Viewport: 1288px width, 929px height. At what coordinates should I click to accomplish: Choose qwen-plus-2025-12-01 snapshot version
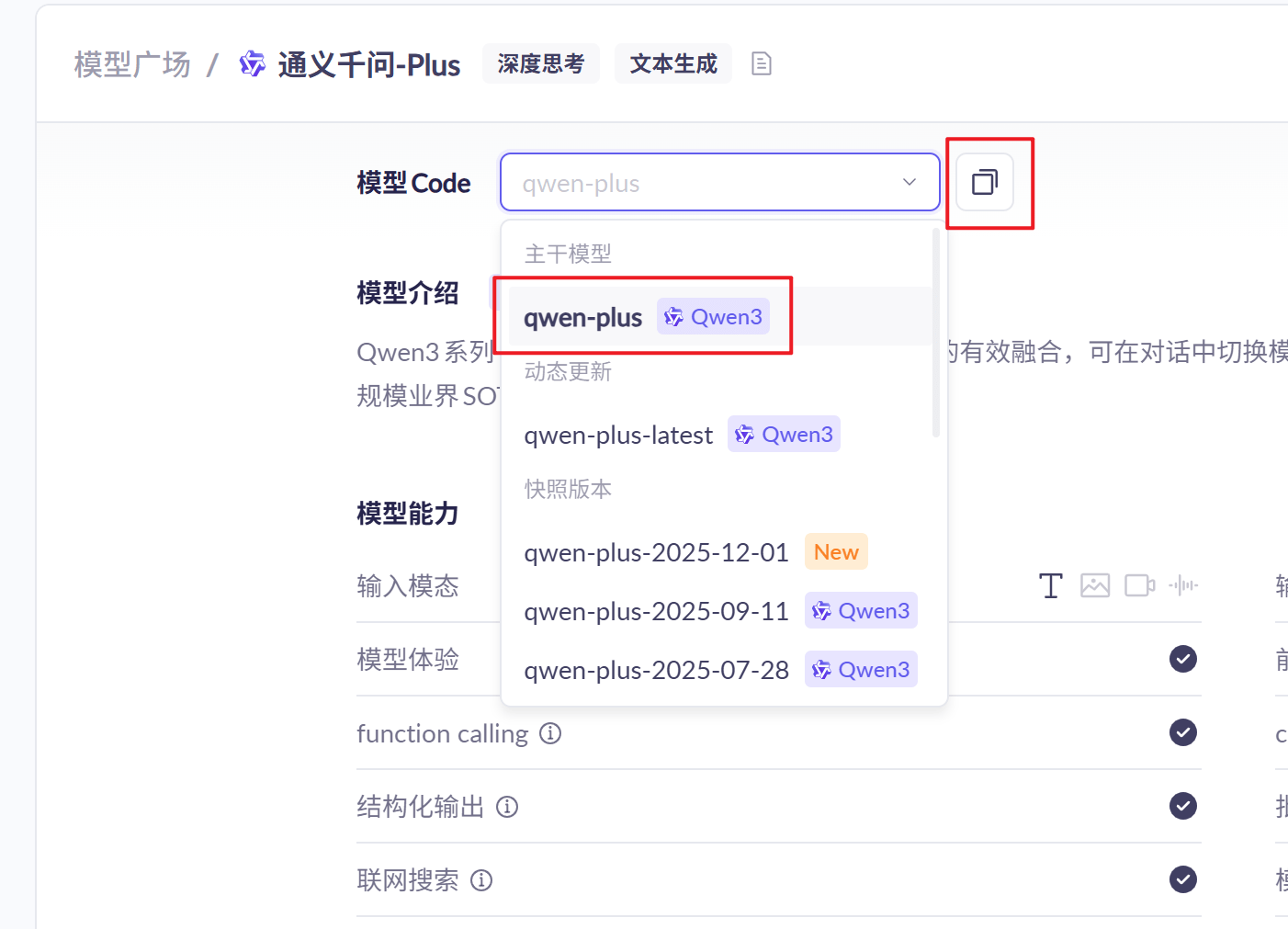point(656,552)
